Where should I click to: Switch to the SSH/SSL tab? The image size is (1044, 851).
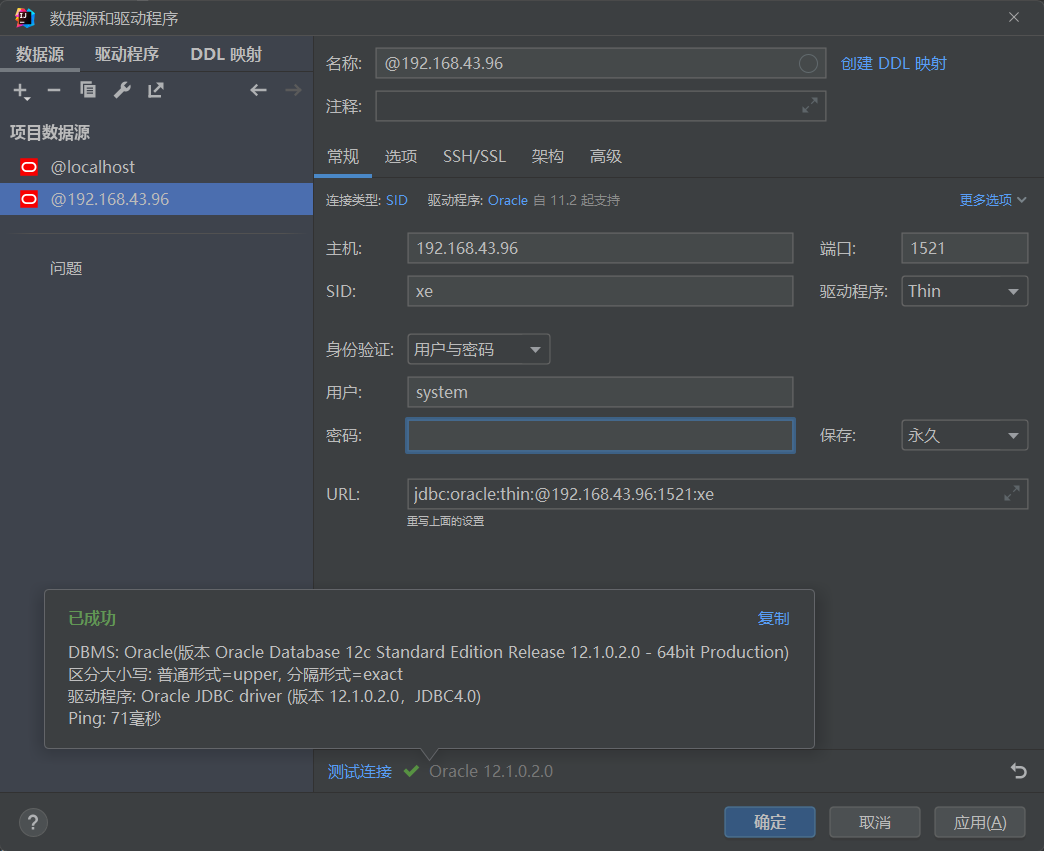[474, 156]
